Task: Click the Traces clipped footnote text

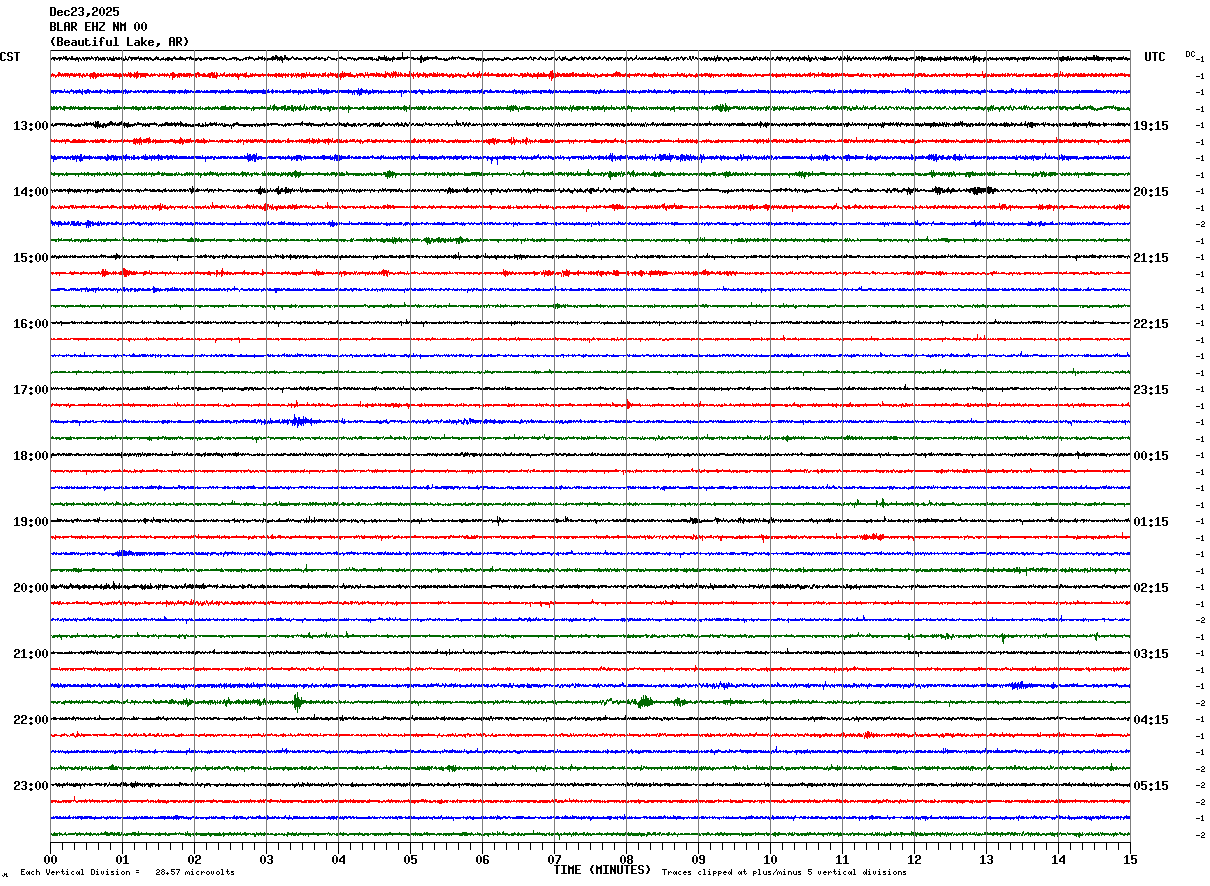Action: coord(784,873)
